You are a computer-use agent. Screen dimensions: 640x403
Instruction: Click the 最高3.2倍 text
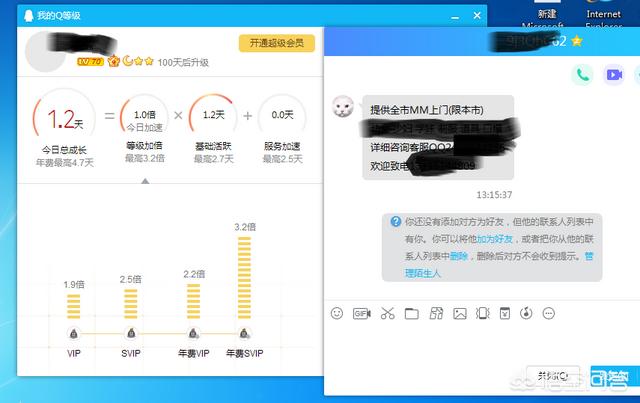[144, 158]
